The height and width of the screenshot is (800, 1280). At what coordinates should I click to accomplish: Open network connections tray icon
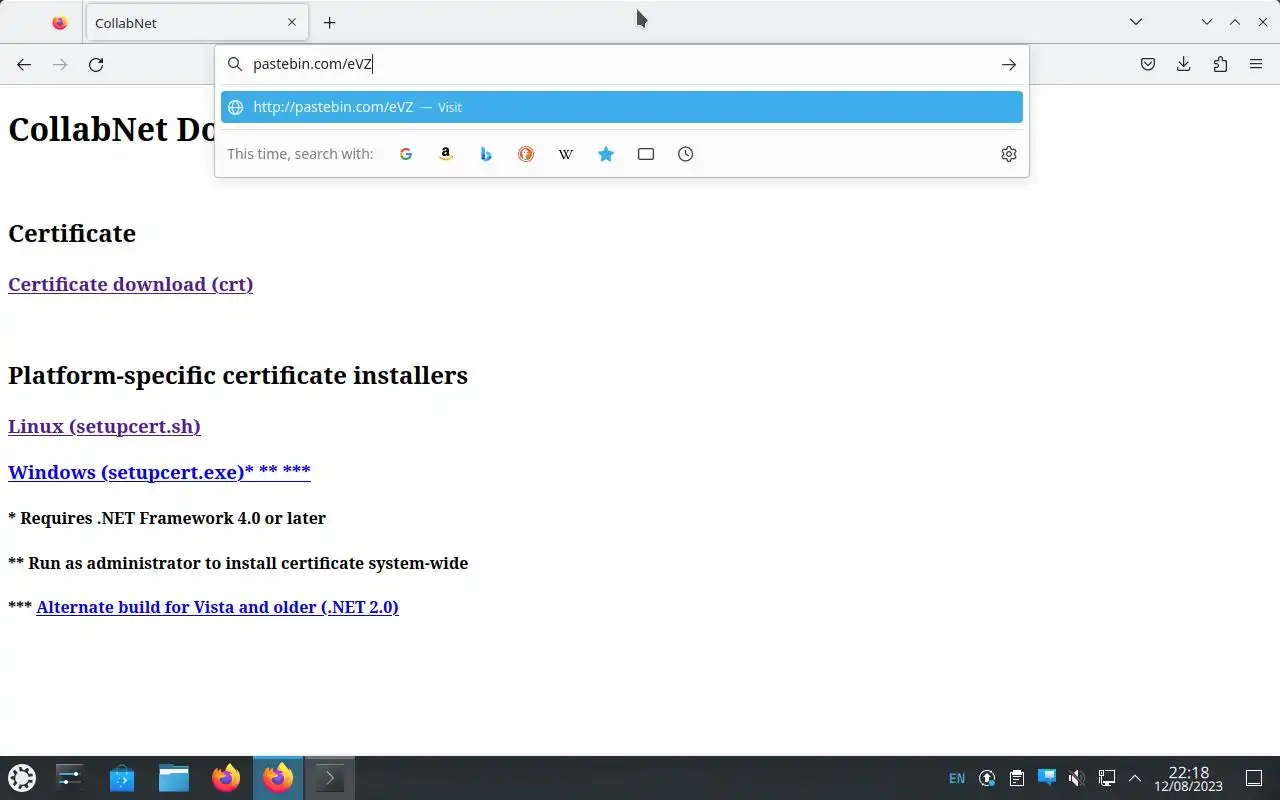pos(1107,778)
